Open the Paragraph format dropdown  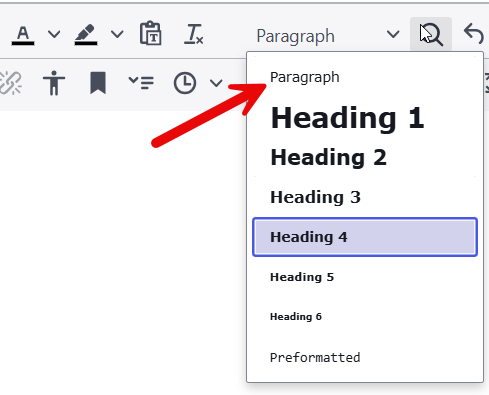[x=328, y=35]
